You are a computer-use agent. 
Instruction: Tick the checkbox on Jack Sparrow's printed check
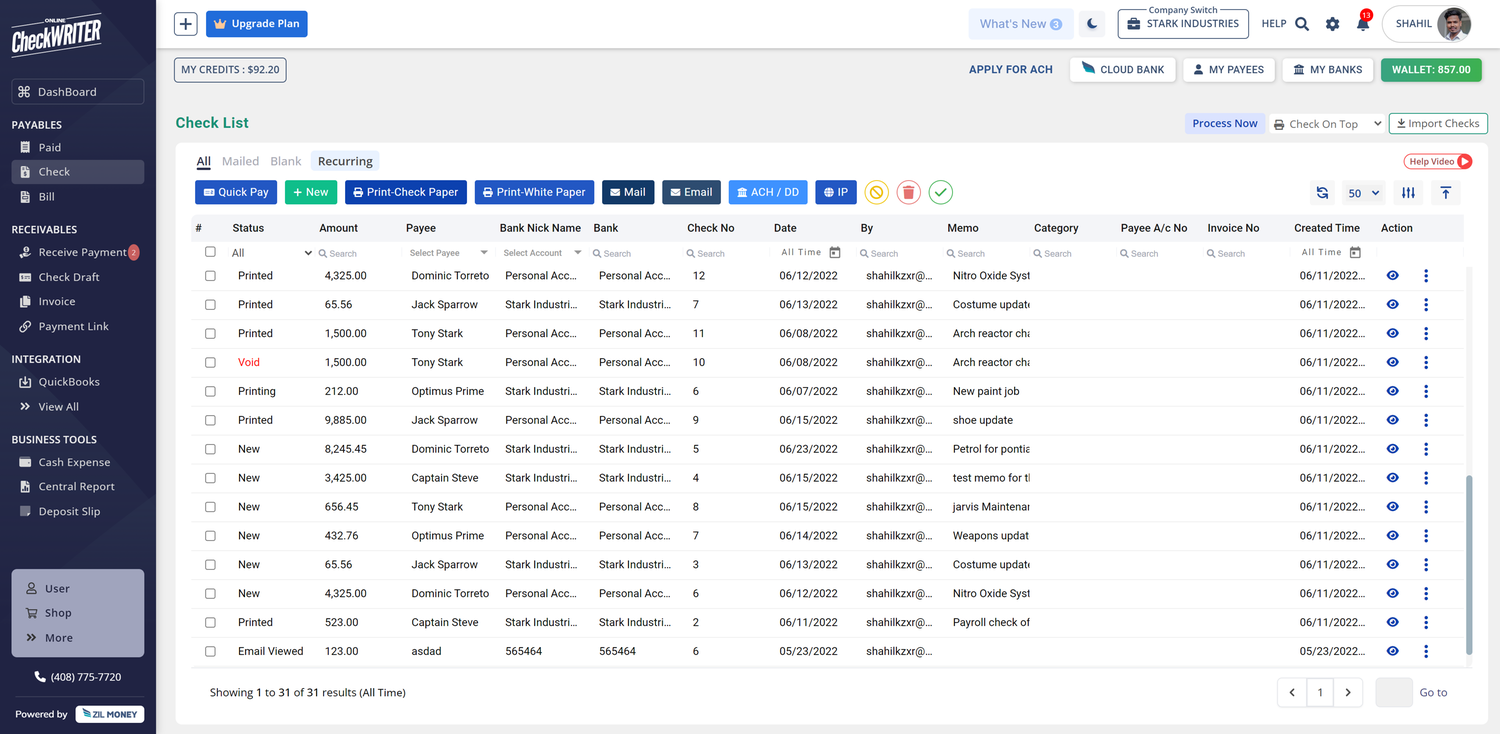210,304
